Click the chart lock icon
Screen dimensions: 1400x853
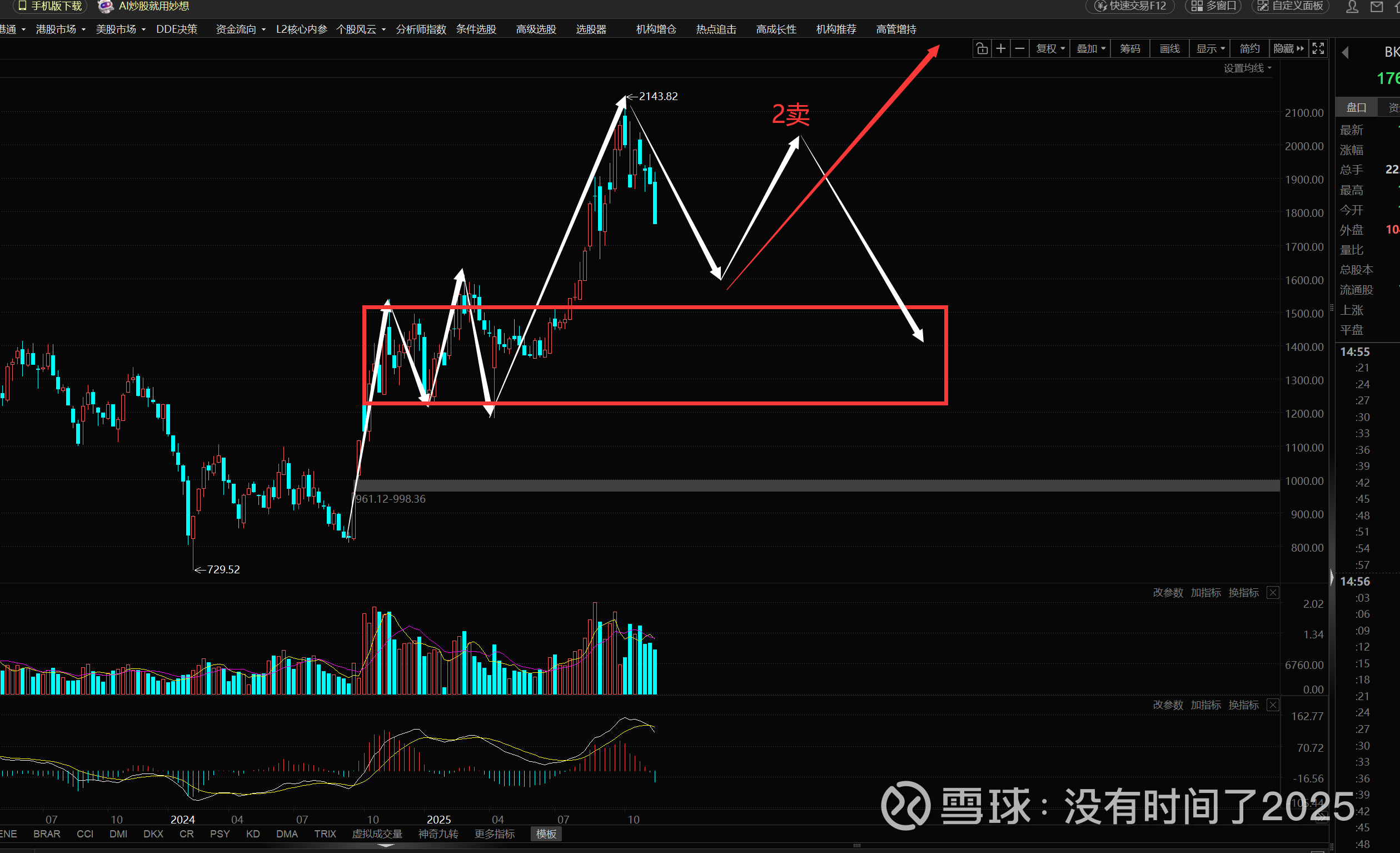[x=982, y=49]
